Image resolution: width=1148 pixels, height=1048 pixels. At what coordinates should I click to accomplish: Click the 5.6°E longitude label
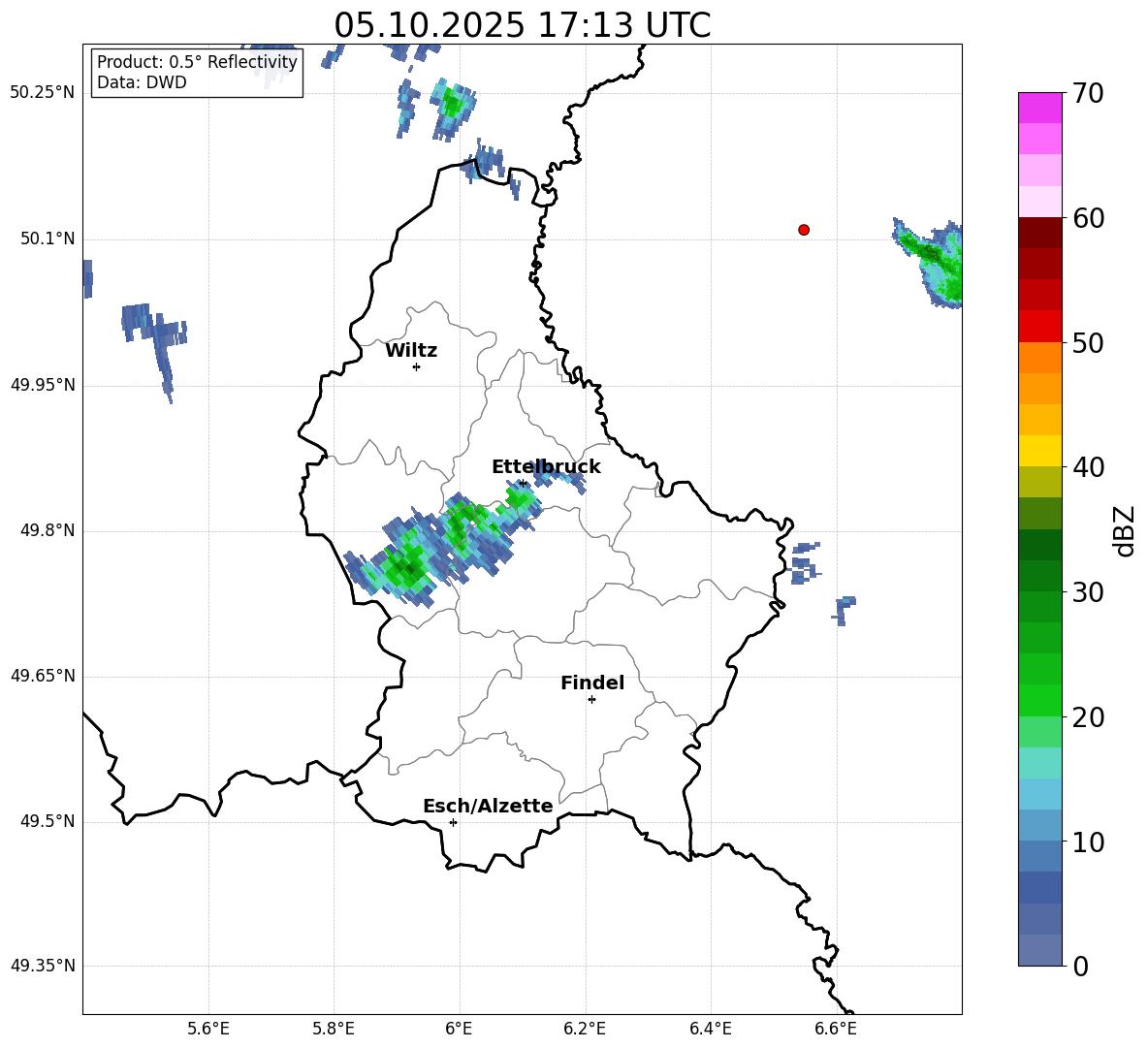[x=208, y=1029]
